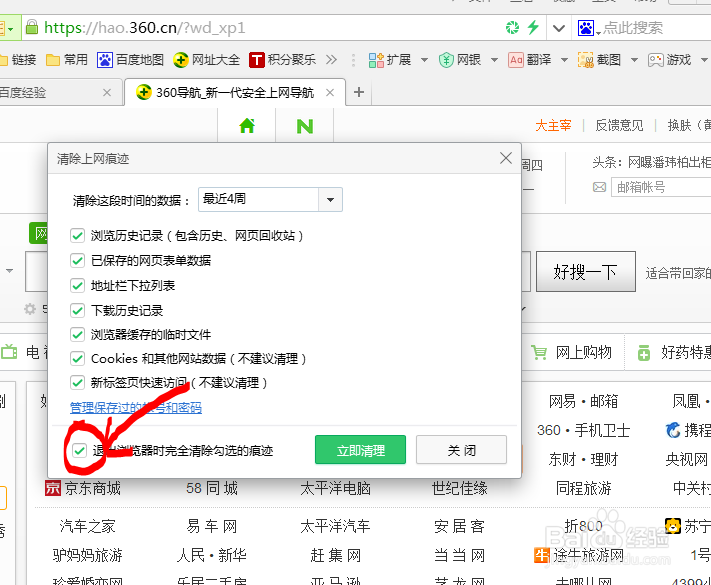This screenshot has height=585, width=711.
Task: Open the 百度地图 bookmark
Action: 130,59
